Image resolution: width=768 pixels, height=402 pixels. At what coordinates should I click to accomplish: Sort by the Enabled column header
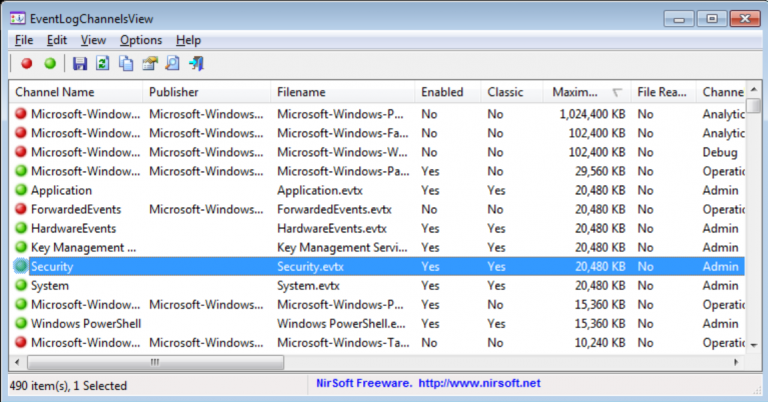point(442,92)
